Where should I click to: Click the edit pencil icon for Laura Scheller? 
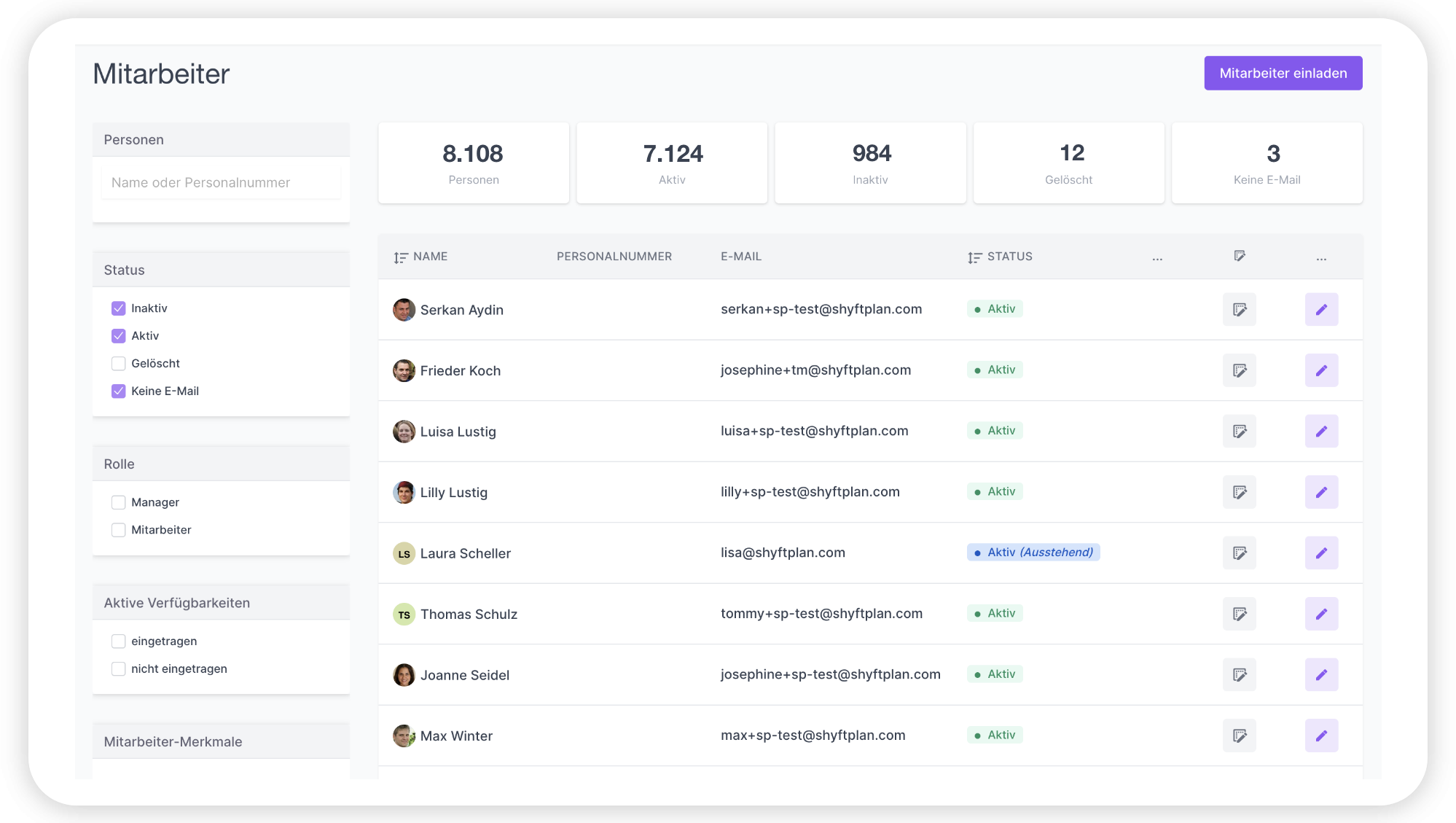point(1320,553)
